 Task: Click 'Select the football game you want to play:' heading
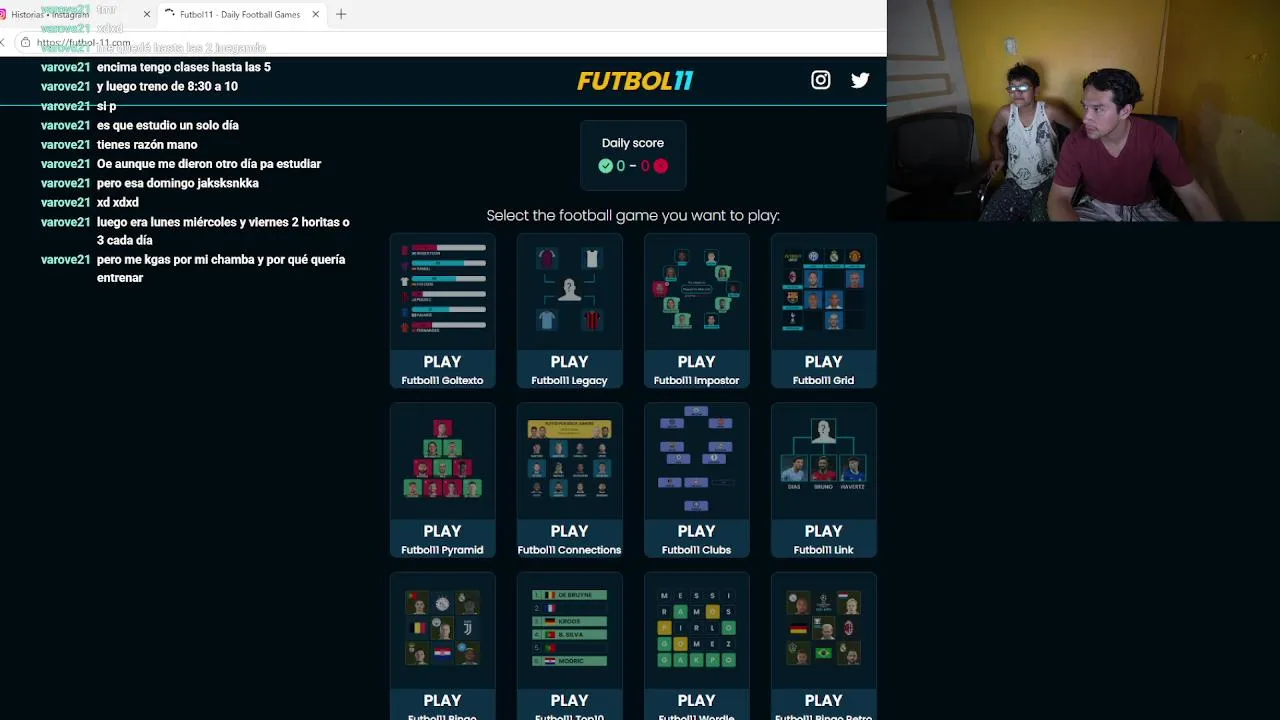pos(633,215)
